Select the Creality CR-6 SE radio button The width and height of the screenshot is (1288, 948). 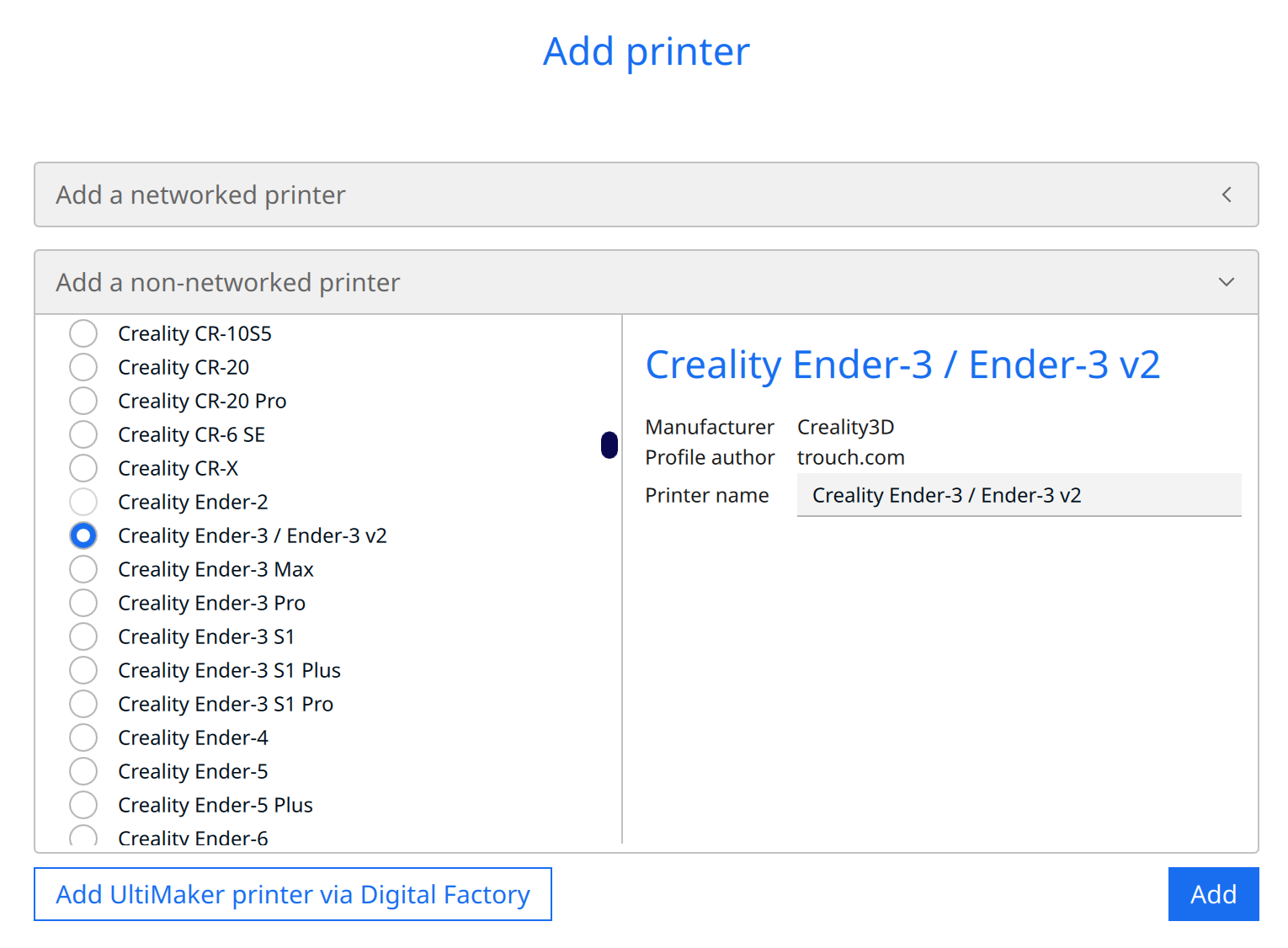tap(83, 434)
